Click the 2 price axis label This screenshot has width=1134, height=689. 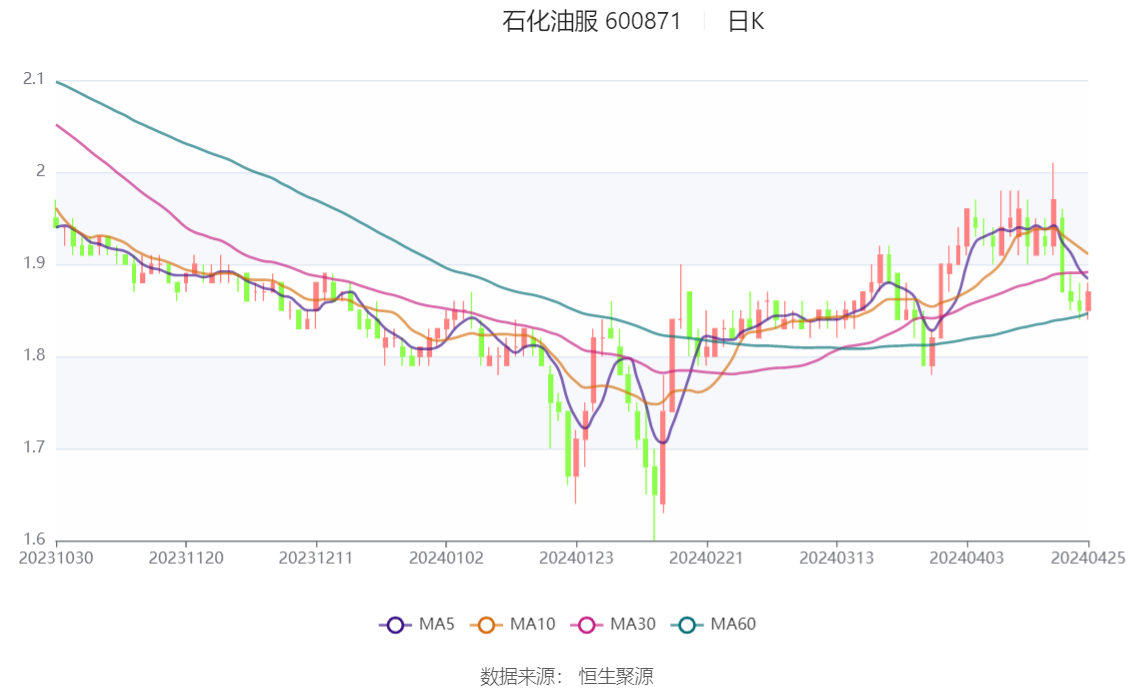tap(40, 171)
